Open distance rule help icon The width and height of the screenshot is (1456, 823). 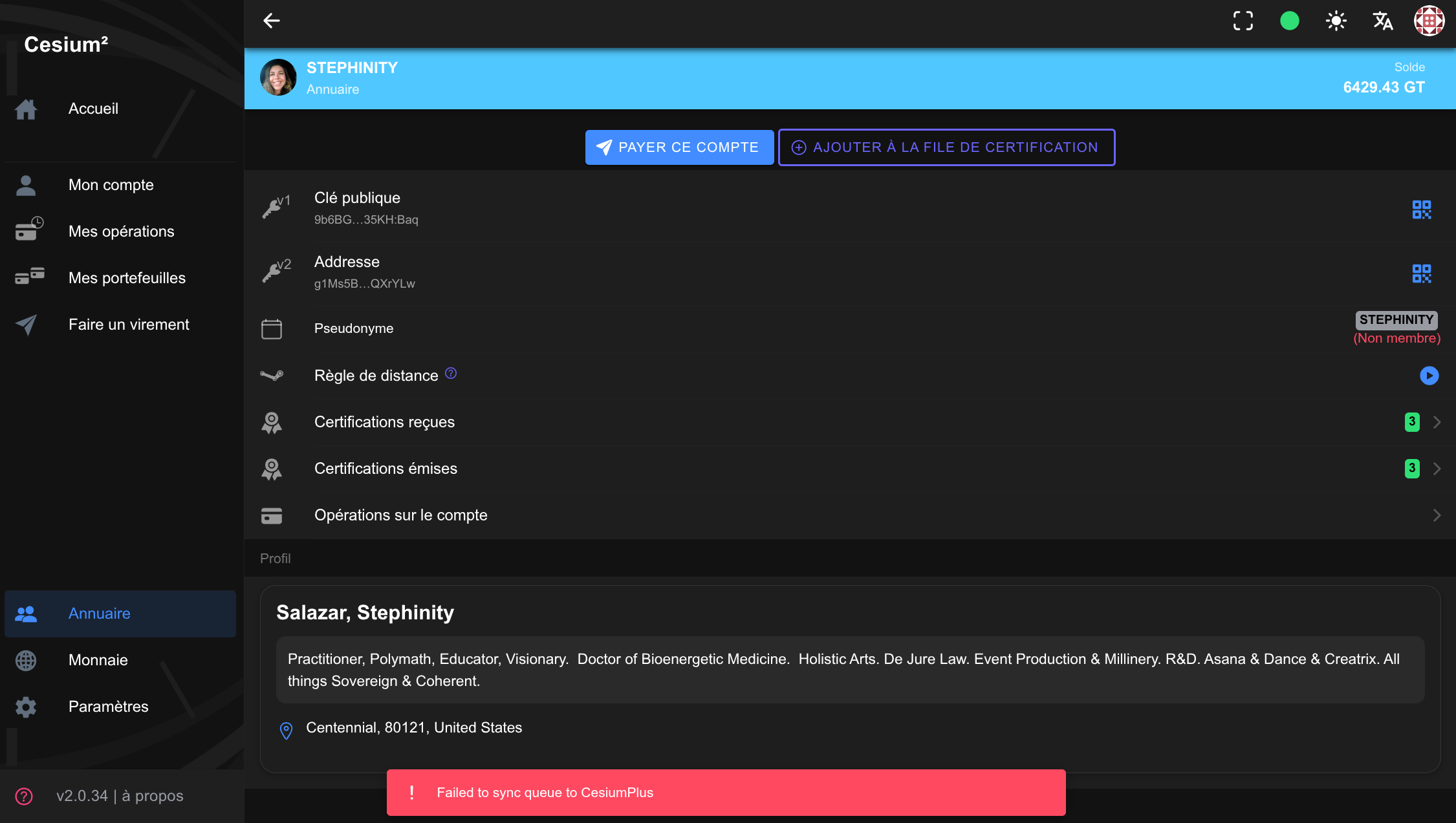(x=451, y=374)
